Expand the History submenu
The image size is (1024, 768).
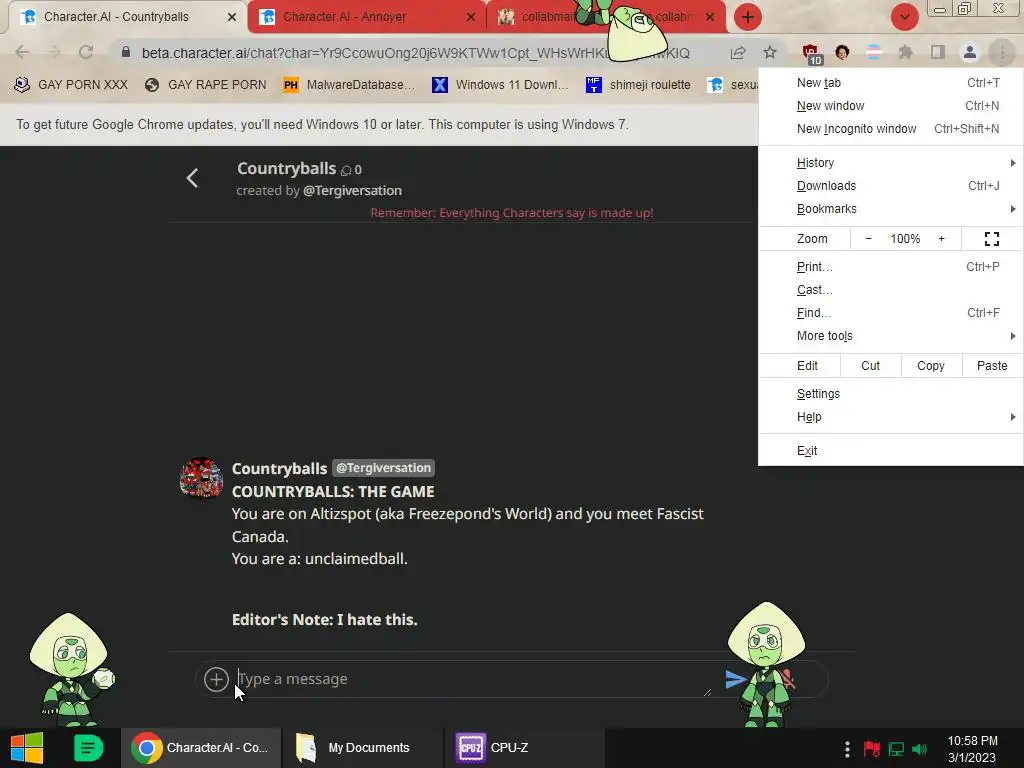pyautogui.click(x=891, y=163)
